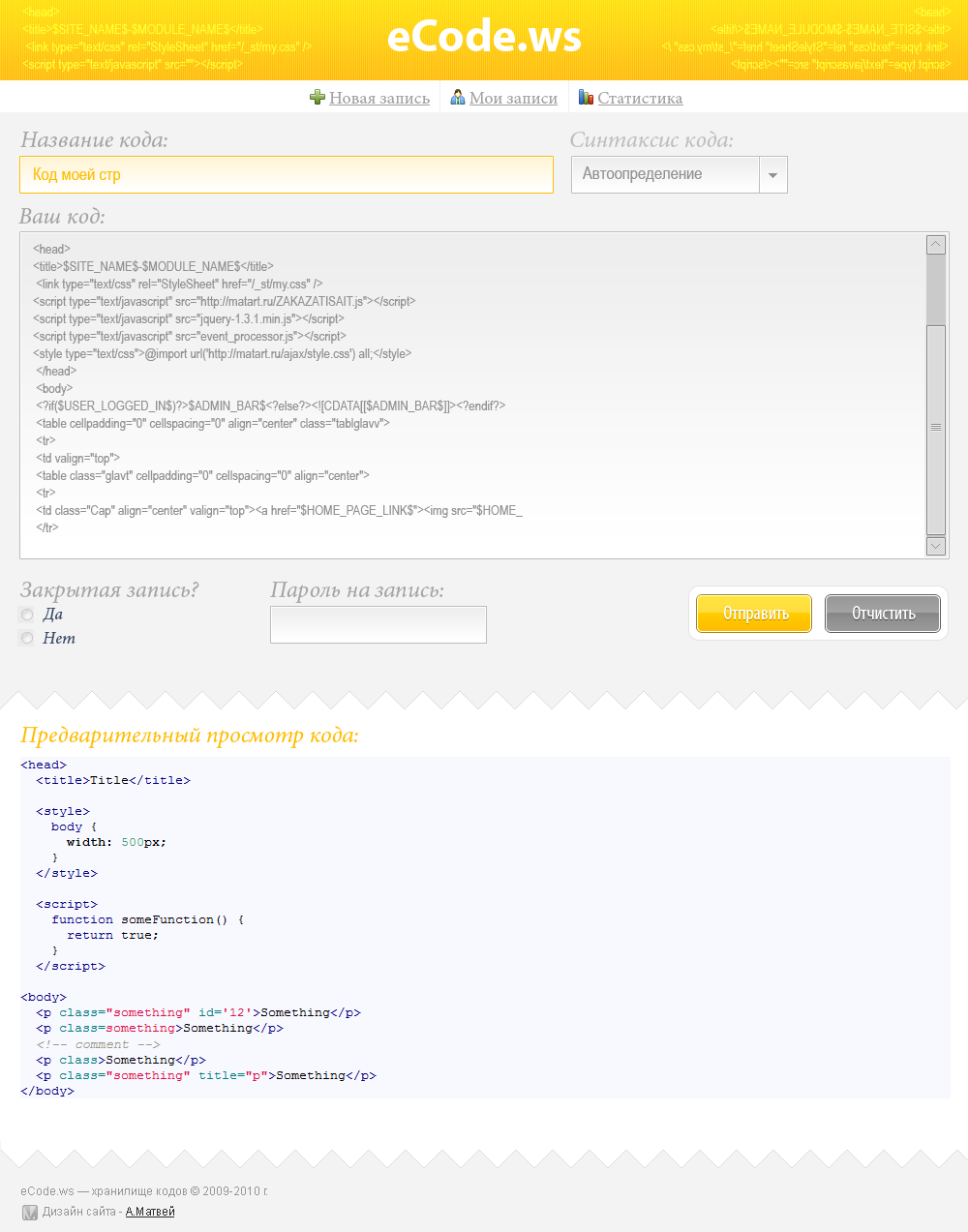This screenshot has width=968, height=1232.
Task: Click inside the Пароль на запись field
Action: (378, 624)
